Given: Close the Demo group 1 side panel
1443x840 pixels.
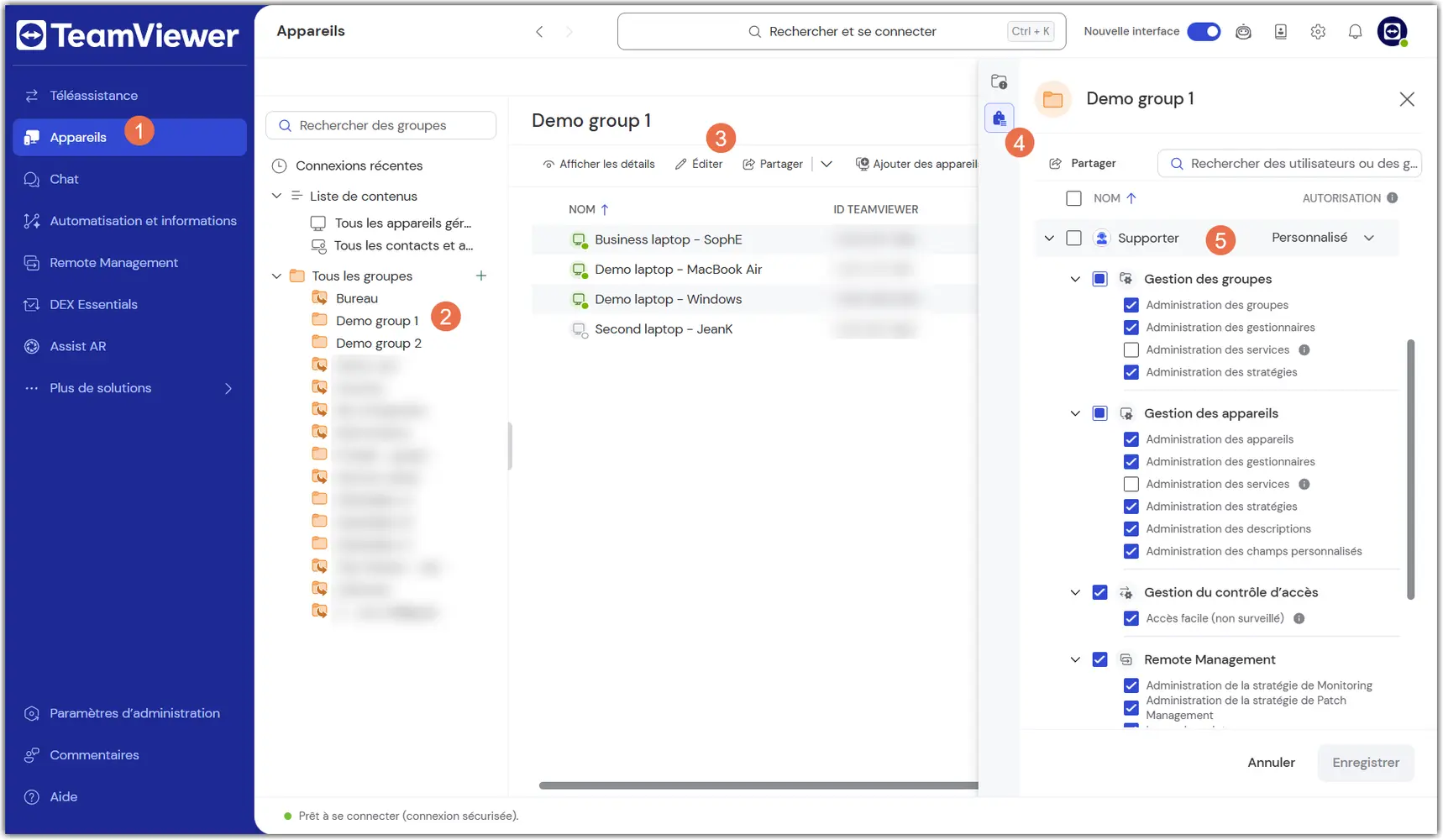Looking at the screenshot, I should 1407,99.
